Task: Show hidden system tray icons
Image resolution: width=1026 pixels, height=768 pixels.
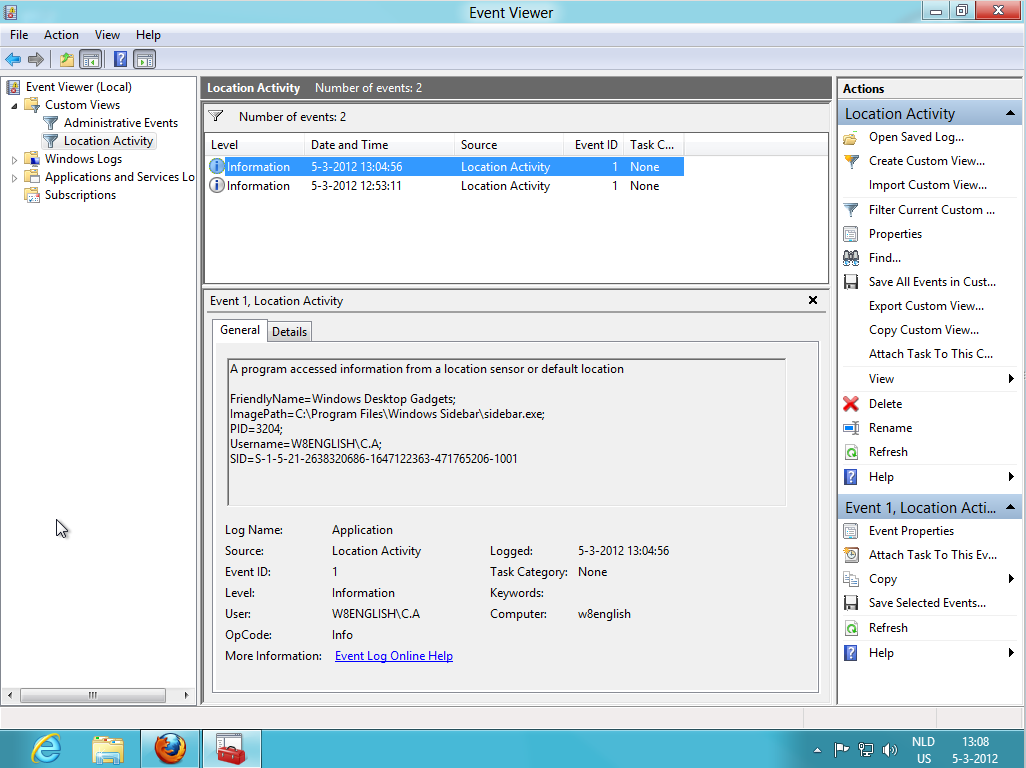Action: 817,750
